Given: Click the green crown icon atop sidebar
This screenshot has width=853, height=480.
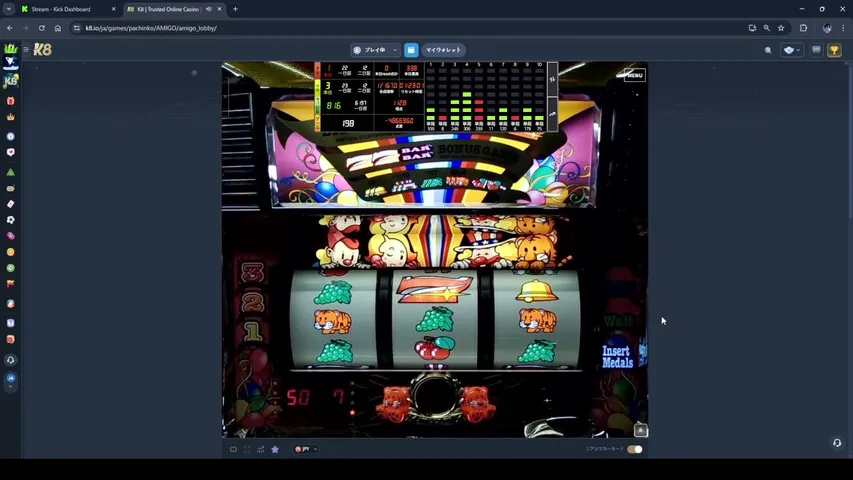Looking at the screenshot, I should tap(10, 48).
